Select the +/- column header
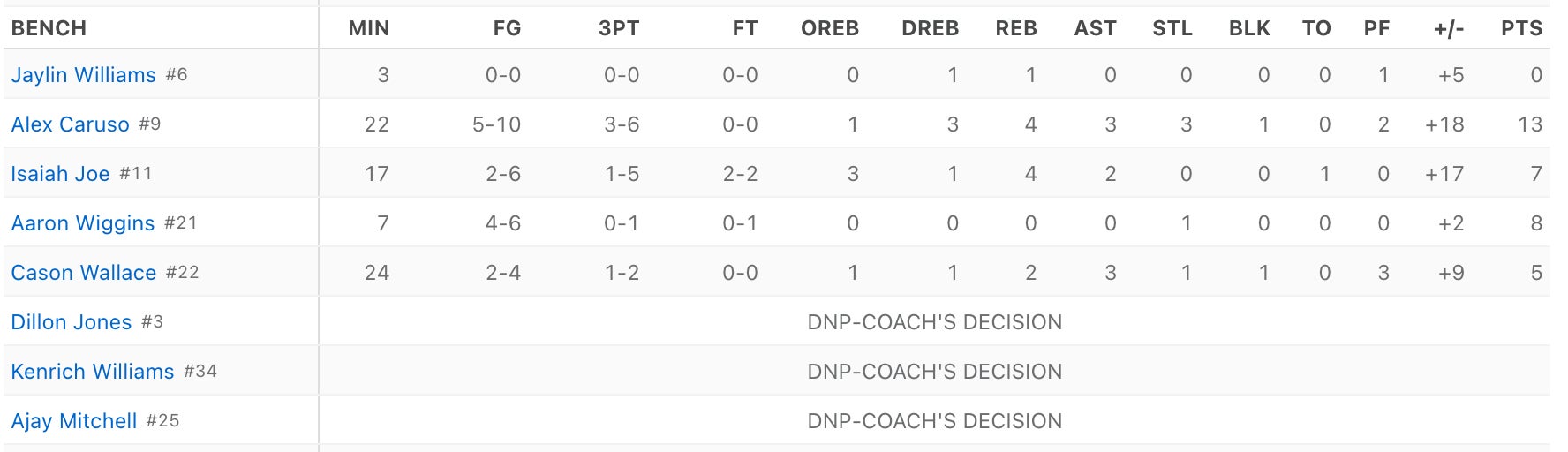The width and height of the screenshot is (1568, 452). pyautogui.click(x=1448, y=28)
